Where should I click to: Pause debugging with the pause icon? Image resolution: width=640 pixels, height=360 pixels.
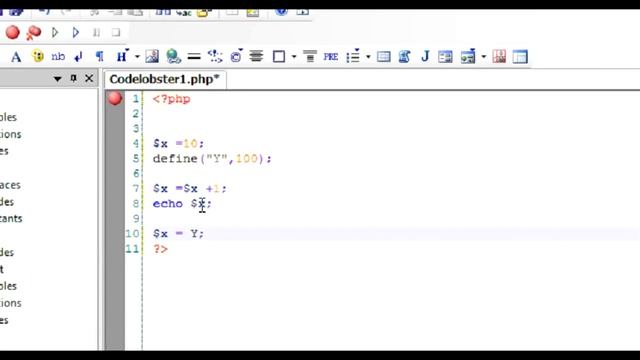96,32
